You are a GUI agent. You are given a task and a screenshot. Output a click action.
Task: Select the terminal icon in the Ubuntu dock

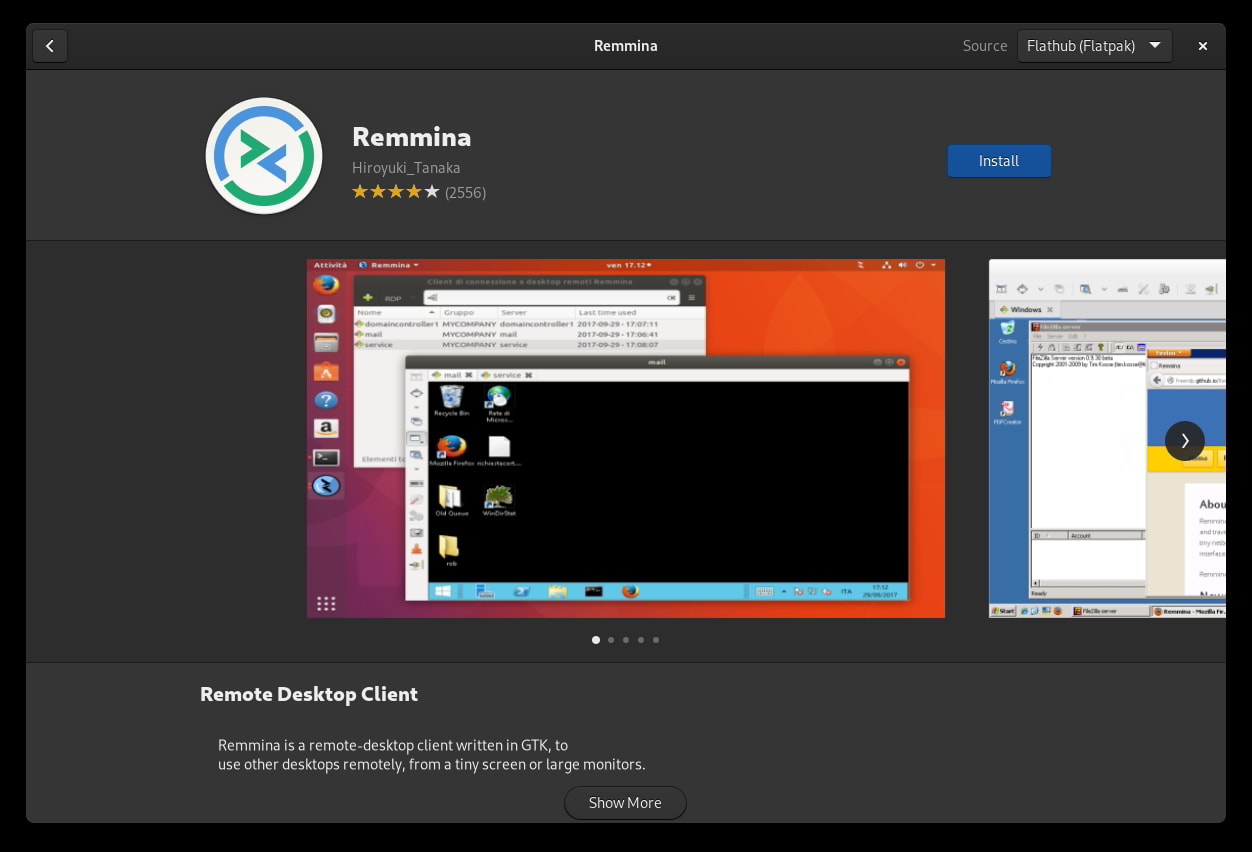[325, 458]
